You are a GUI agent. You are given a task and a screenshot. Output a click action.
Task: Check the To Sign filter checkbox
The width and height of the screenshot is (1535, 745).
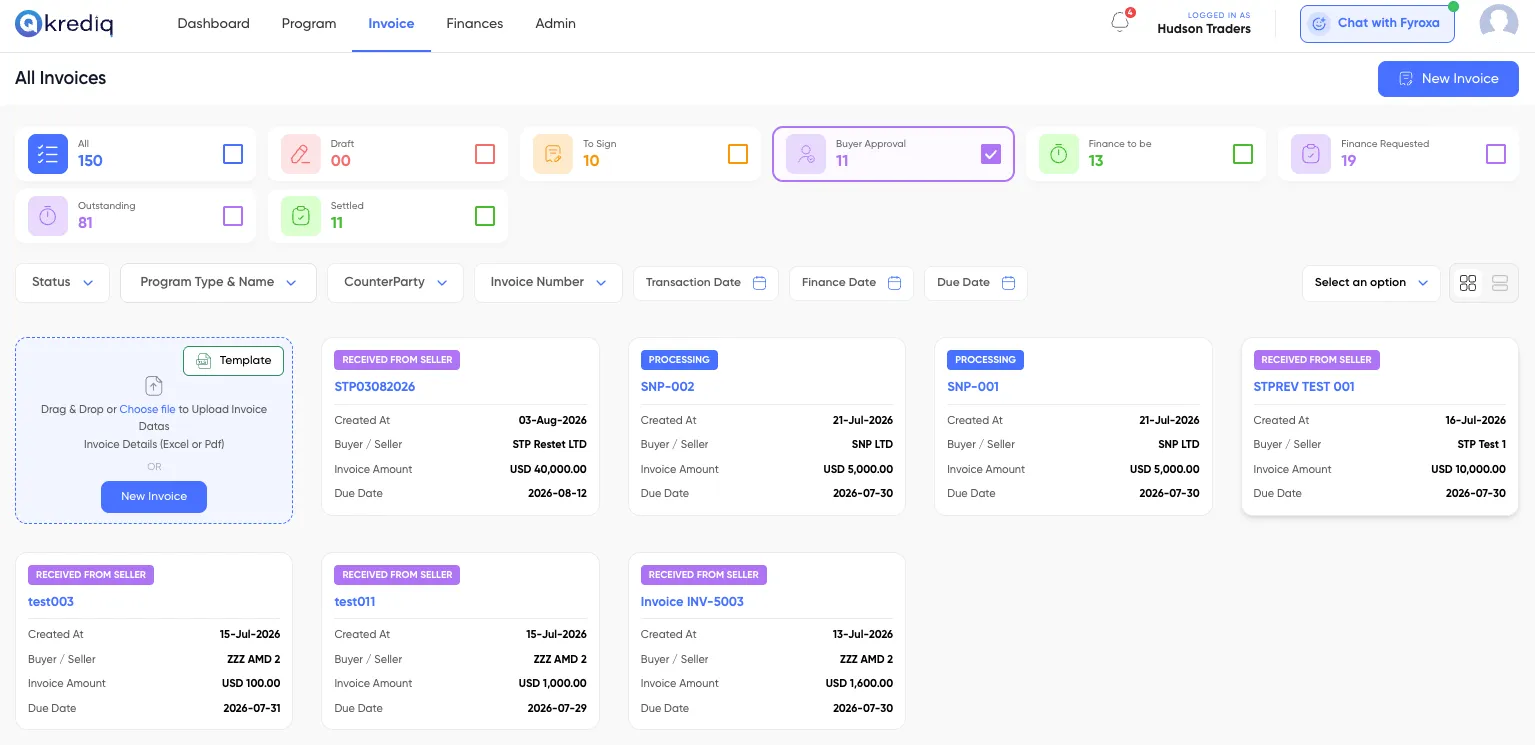[738, 154]
